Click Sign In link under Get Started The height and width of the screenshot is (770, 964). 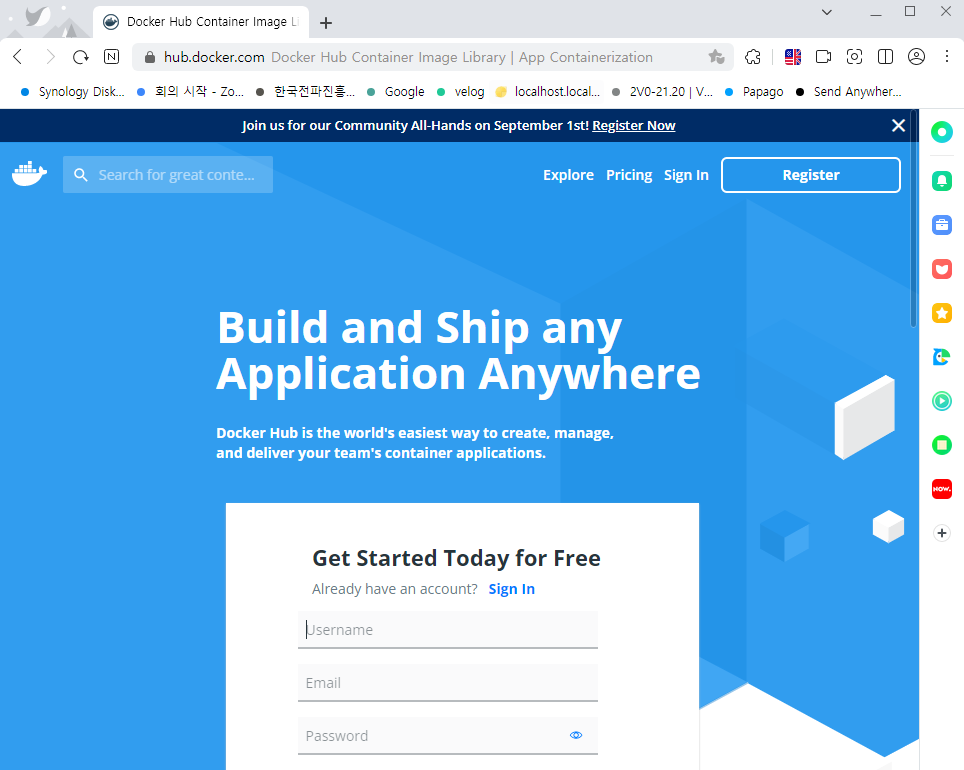coord(512,589)
